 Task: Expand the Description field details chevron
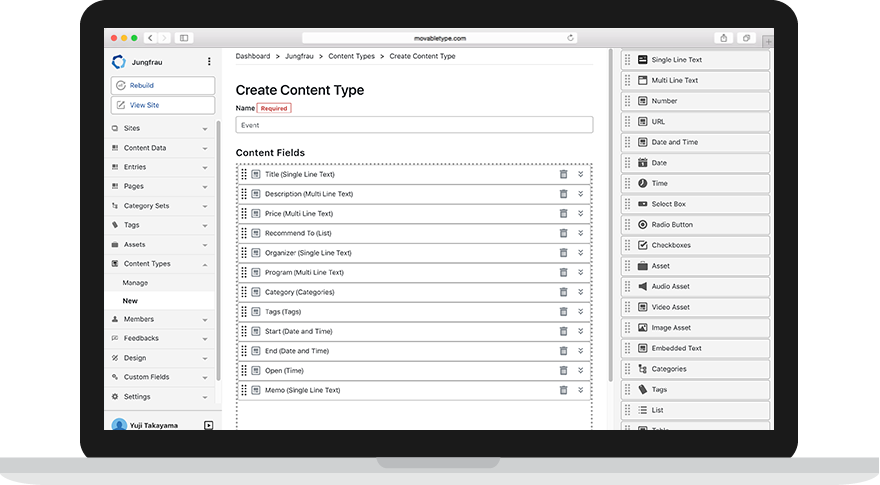[x=581, y=194]
